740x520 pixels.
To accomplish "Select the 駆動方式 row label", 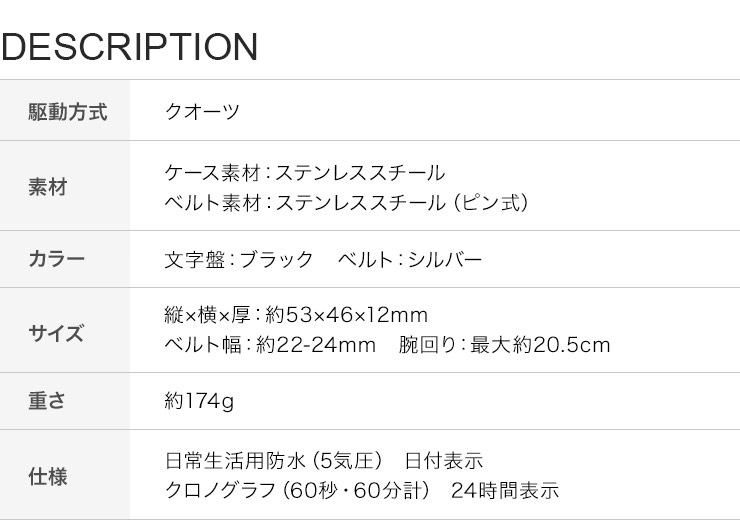I will coord(67,112).
